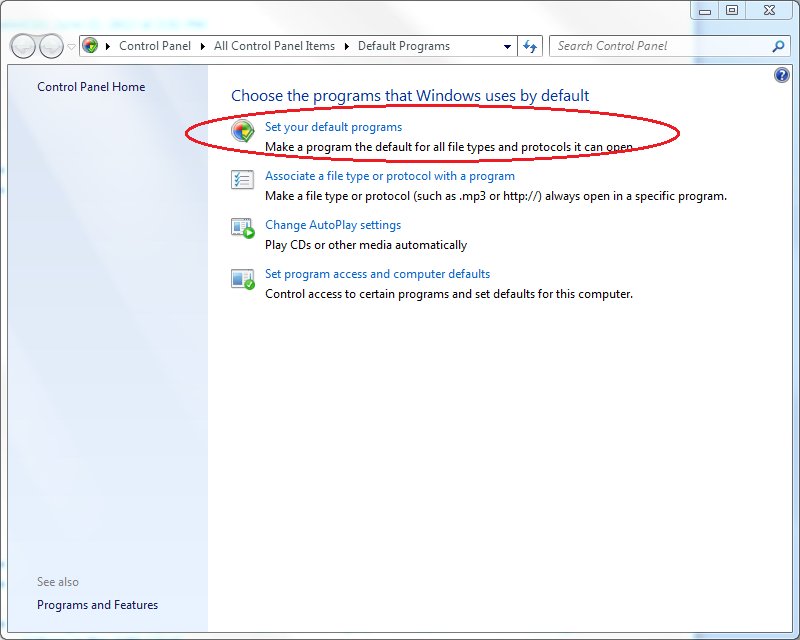800x640 pixels.
Task: Open Associate a file type or protocol link
Action: [x=389, y=176]
